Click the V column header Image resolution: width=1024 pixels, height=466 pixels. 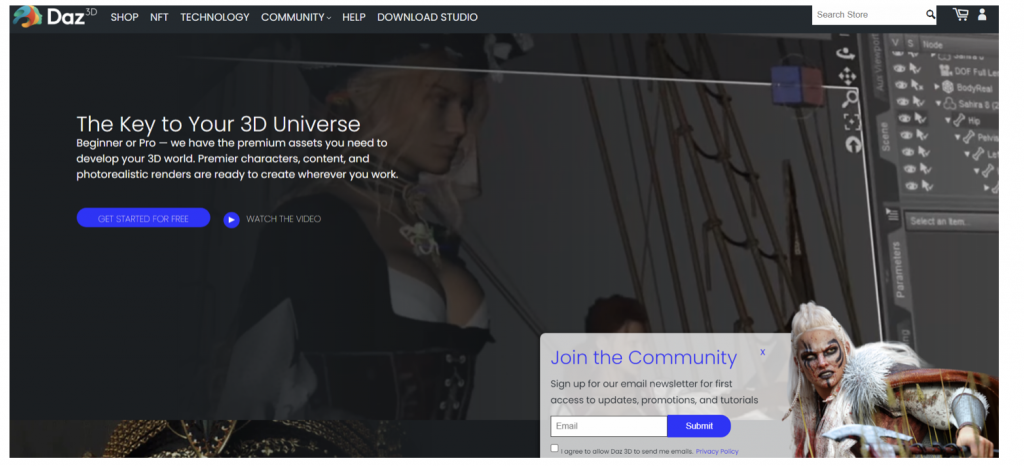point(895,43)
